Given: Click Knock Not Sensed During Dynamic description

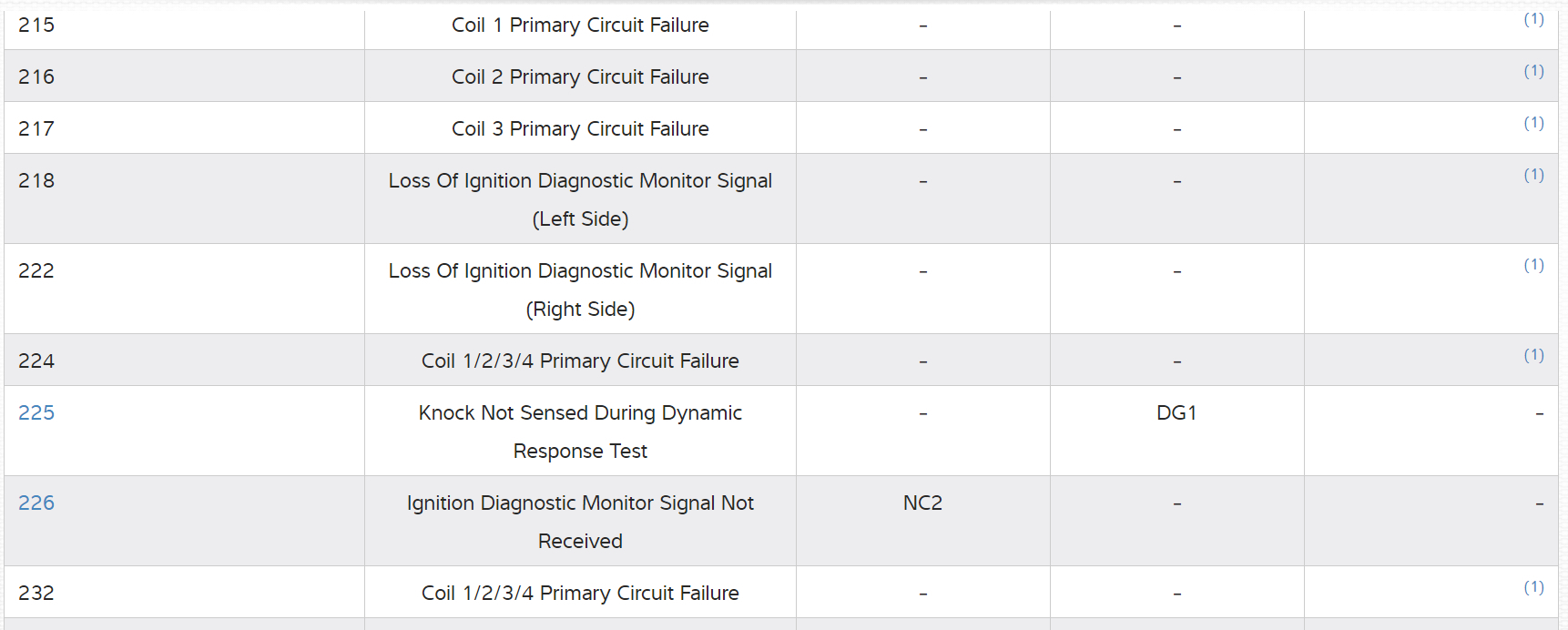Looking at the screenshot, I should (x=580, y=432).
